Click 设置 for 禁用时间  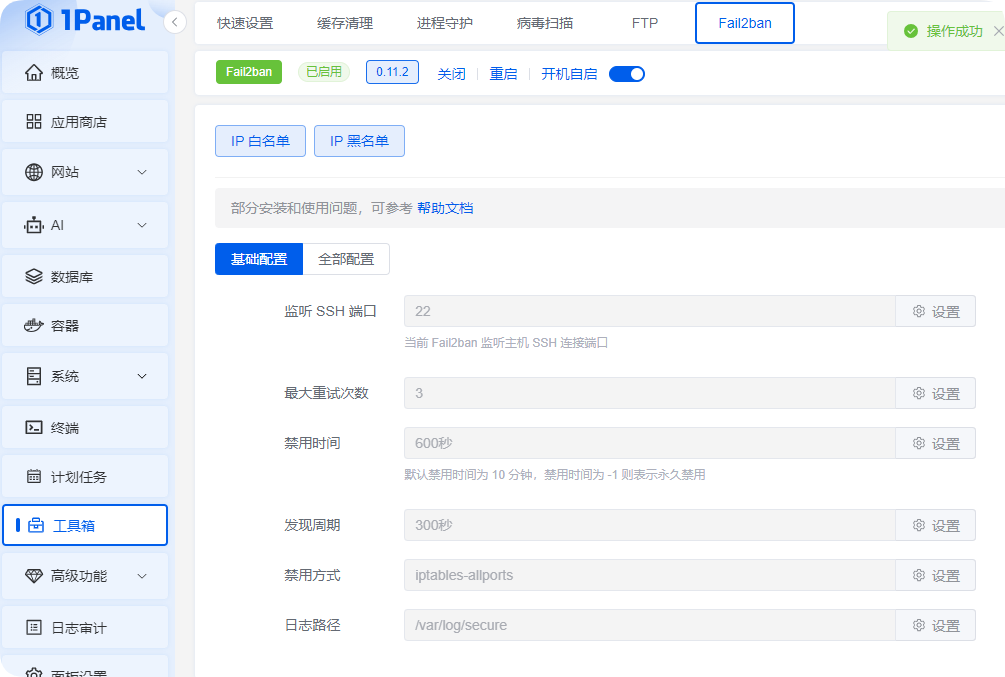pos(936,443)
